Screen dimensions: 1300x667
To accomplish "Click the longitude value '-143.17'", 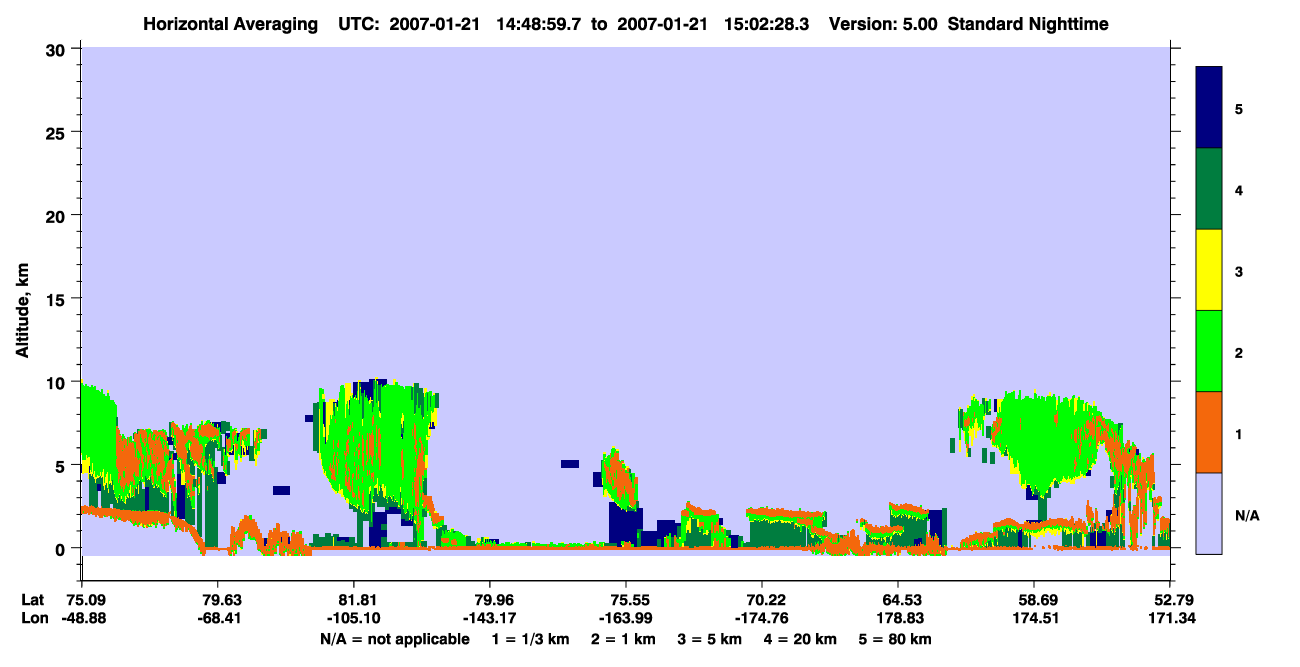I will tap(490, 618).
